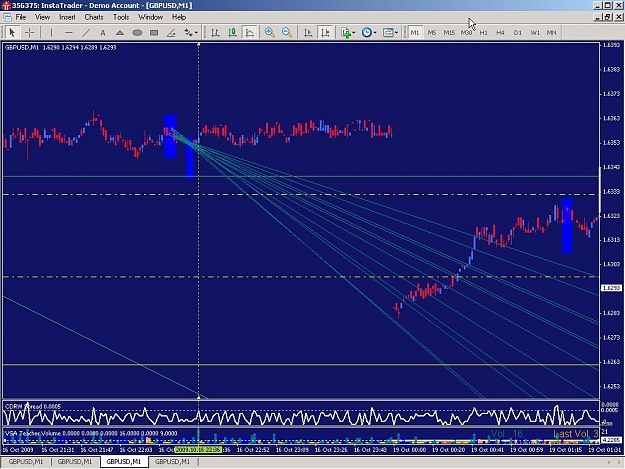Select the text label tool (A)

[103, 33]
